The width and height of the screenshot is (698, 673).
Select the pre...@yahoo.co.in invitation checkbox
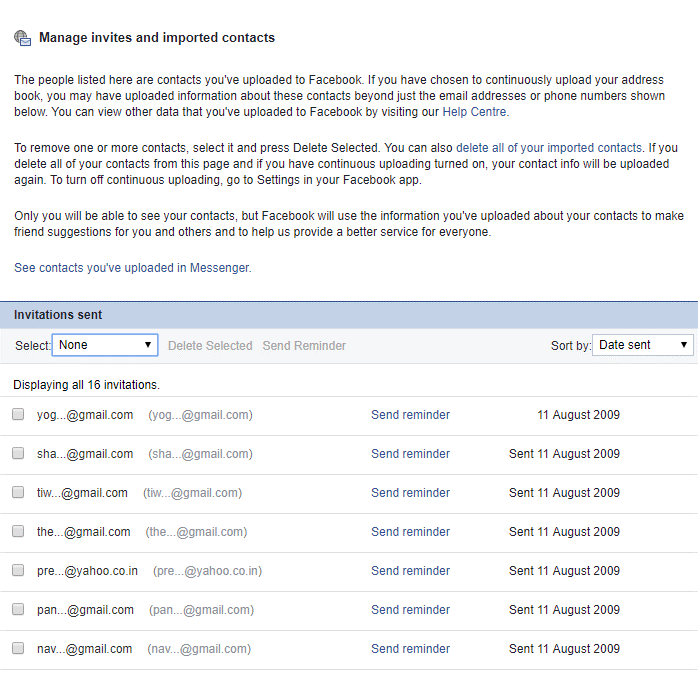click(x=18, y=570)
